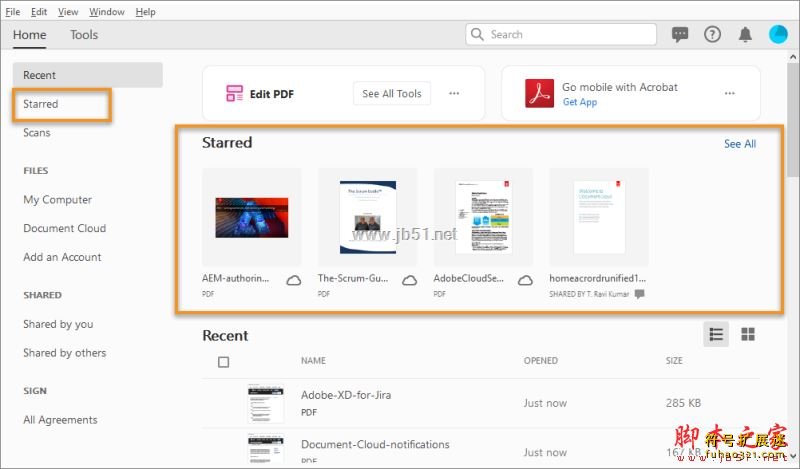Open the homeacrordrunified1 starred thumbnail
800x469 pixels.
599,217
